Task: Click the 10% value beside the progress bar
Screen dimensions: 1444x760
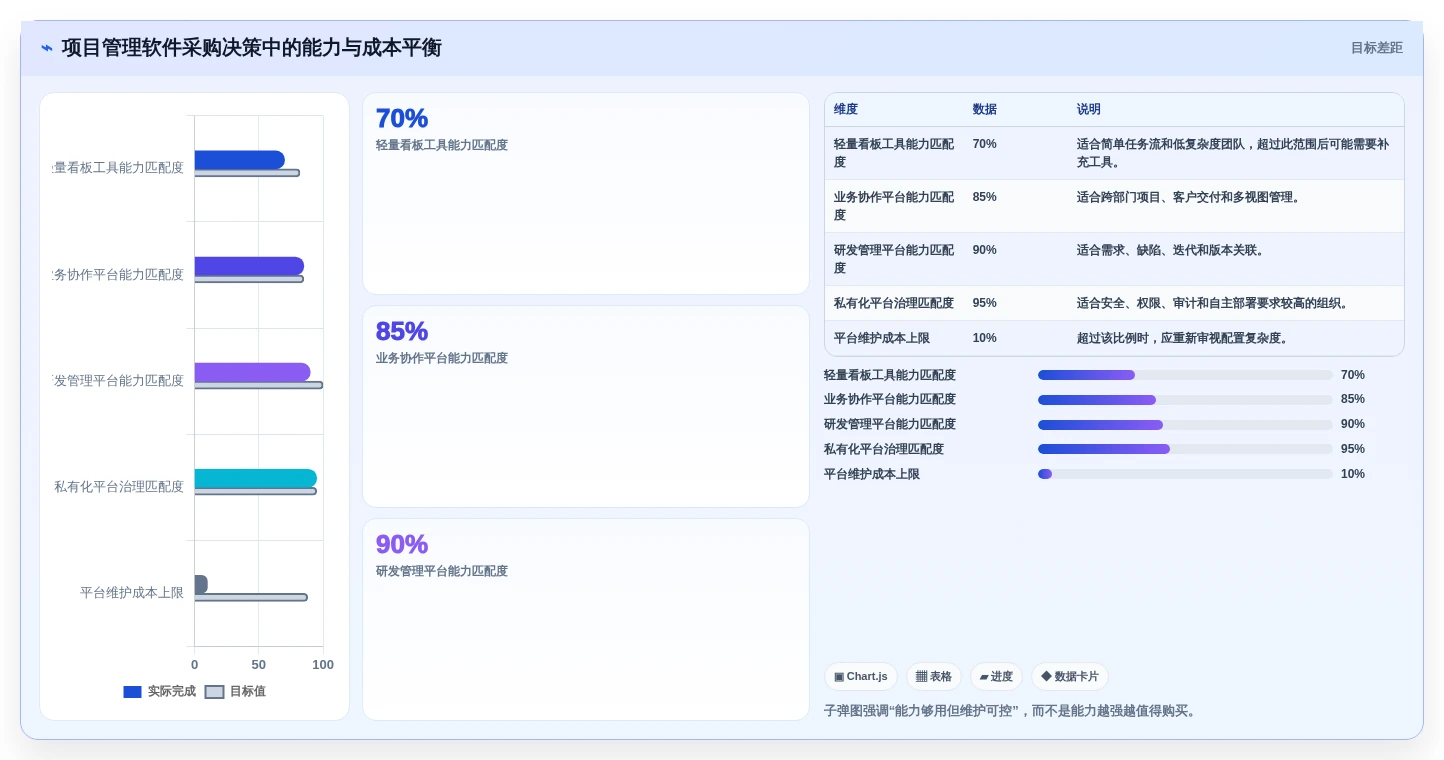Action: pyautogui.click(x=1353, y=474)
